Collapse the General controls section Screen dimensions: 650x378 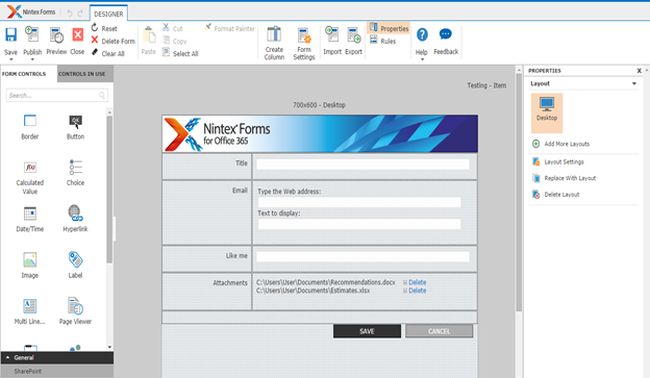click(57, 357)
